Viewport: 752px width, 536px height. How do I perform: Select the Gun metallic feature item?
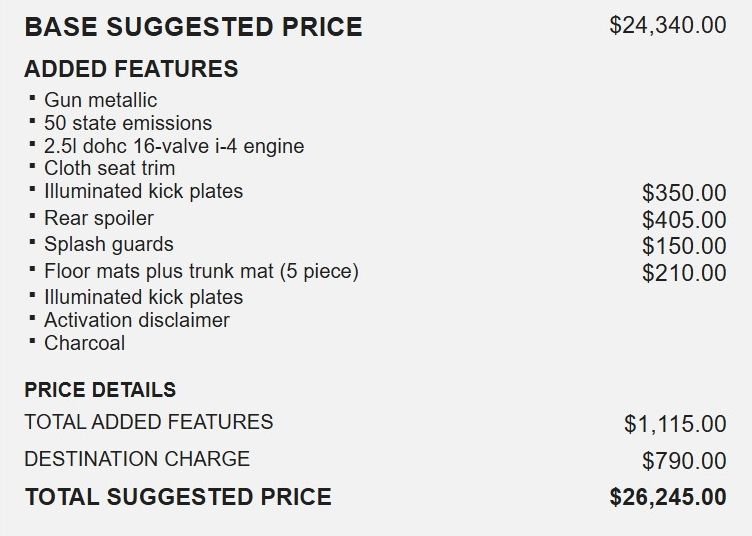[100, 100]
